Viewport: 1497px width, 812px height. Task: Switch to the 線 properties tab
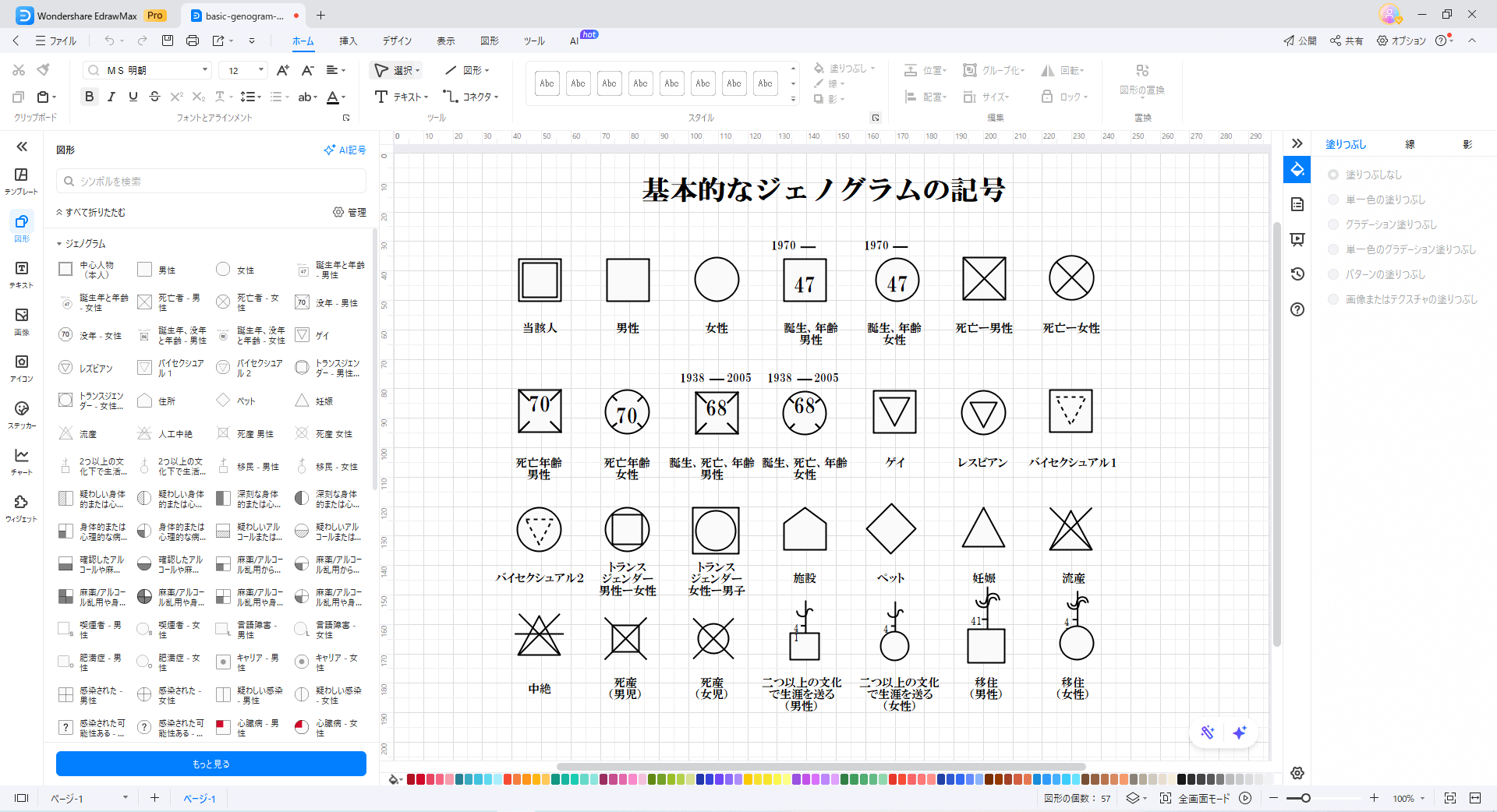click(x=1410, y=144)
